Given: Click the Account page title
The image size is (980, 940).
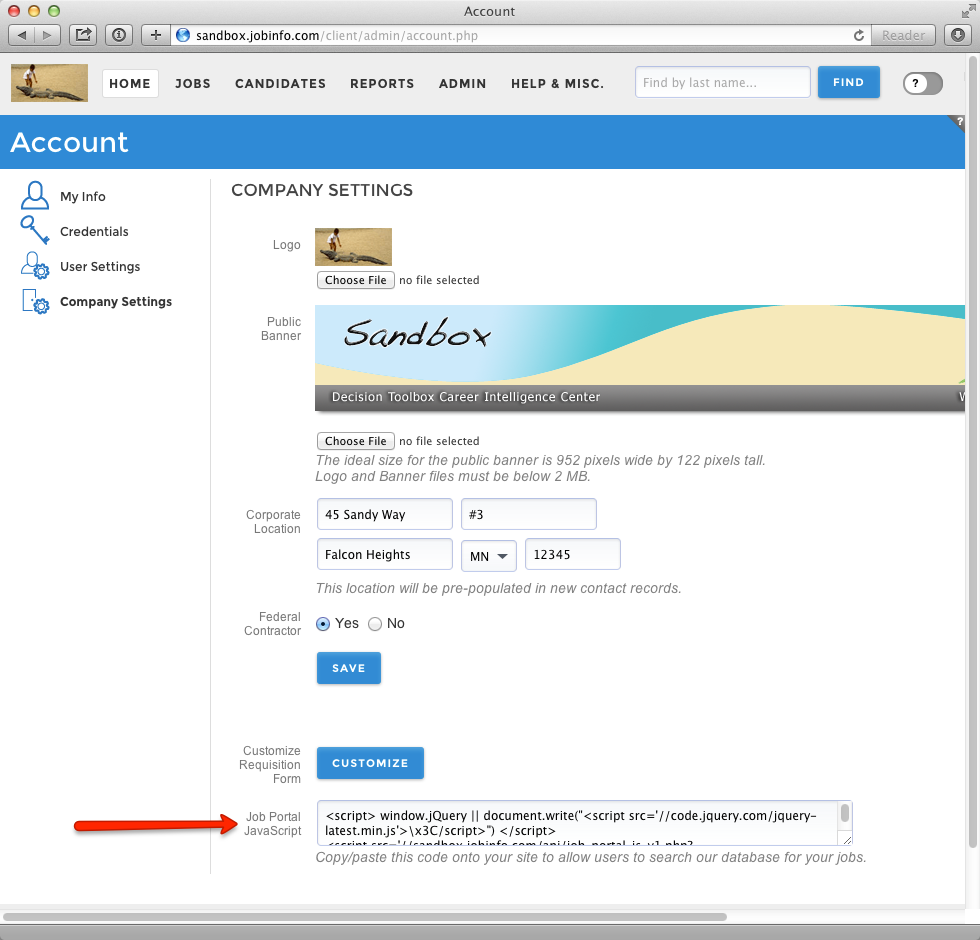Looking at the screenshot, I should 69,142.
